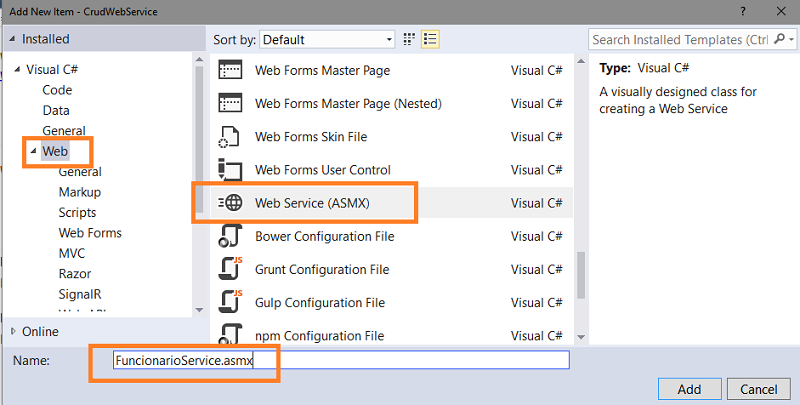Select Grunt Configuration File template
800x405 pixels.
coord(391,269)
